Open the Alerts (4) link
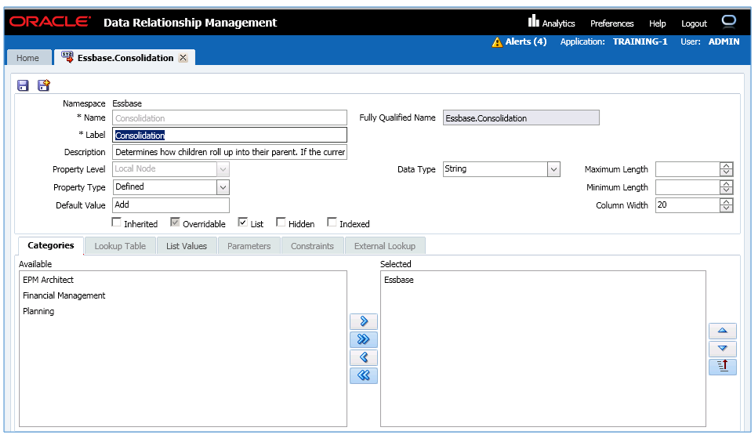The width and height of the screenshot is (755, 437). click(x=526, y=42)
